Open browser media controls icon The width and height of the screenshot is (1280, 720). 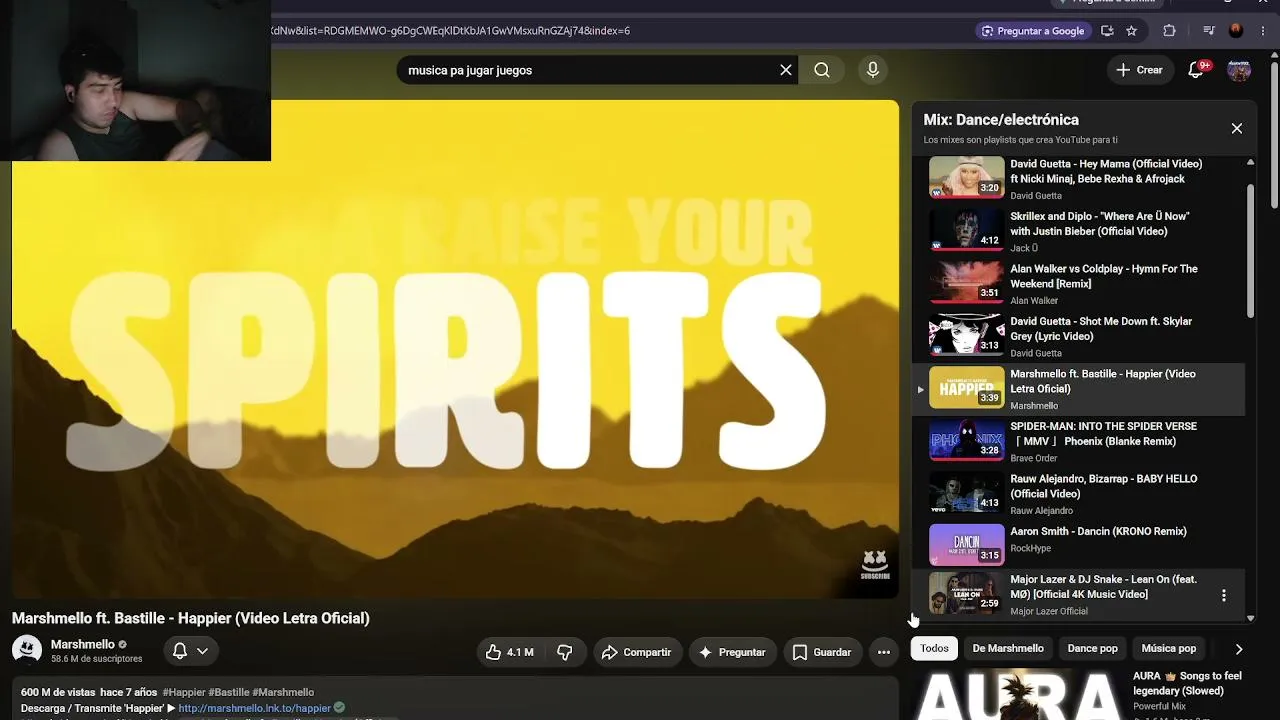tap(1209, 31)
